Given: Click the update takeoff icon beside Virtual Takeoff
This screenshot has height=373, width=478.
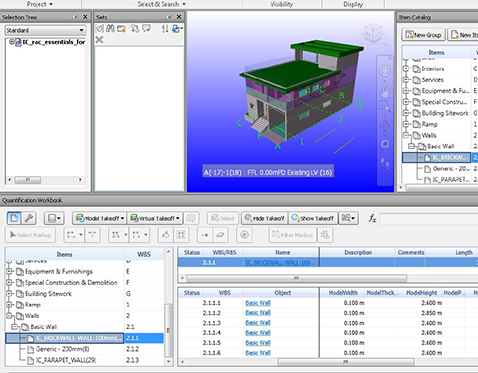Looking at the screenshot, I should tap(191, 218).
